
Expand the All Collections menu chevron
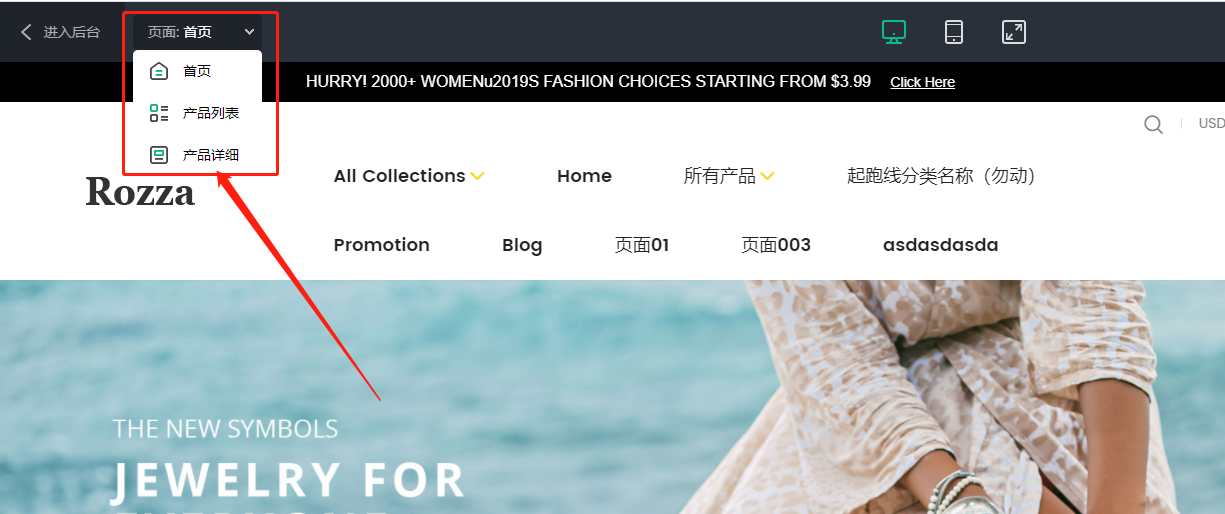coord(478,176)
